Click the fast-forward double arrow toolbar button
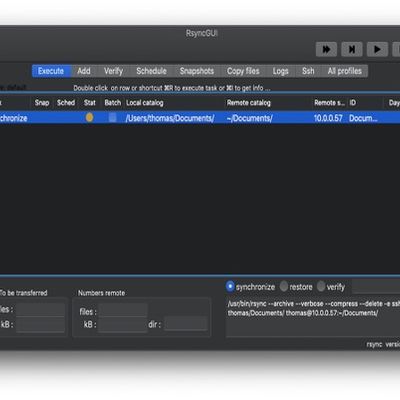This screenshot has width=400, height=400. tap(326, 50)
